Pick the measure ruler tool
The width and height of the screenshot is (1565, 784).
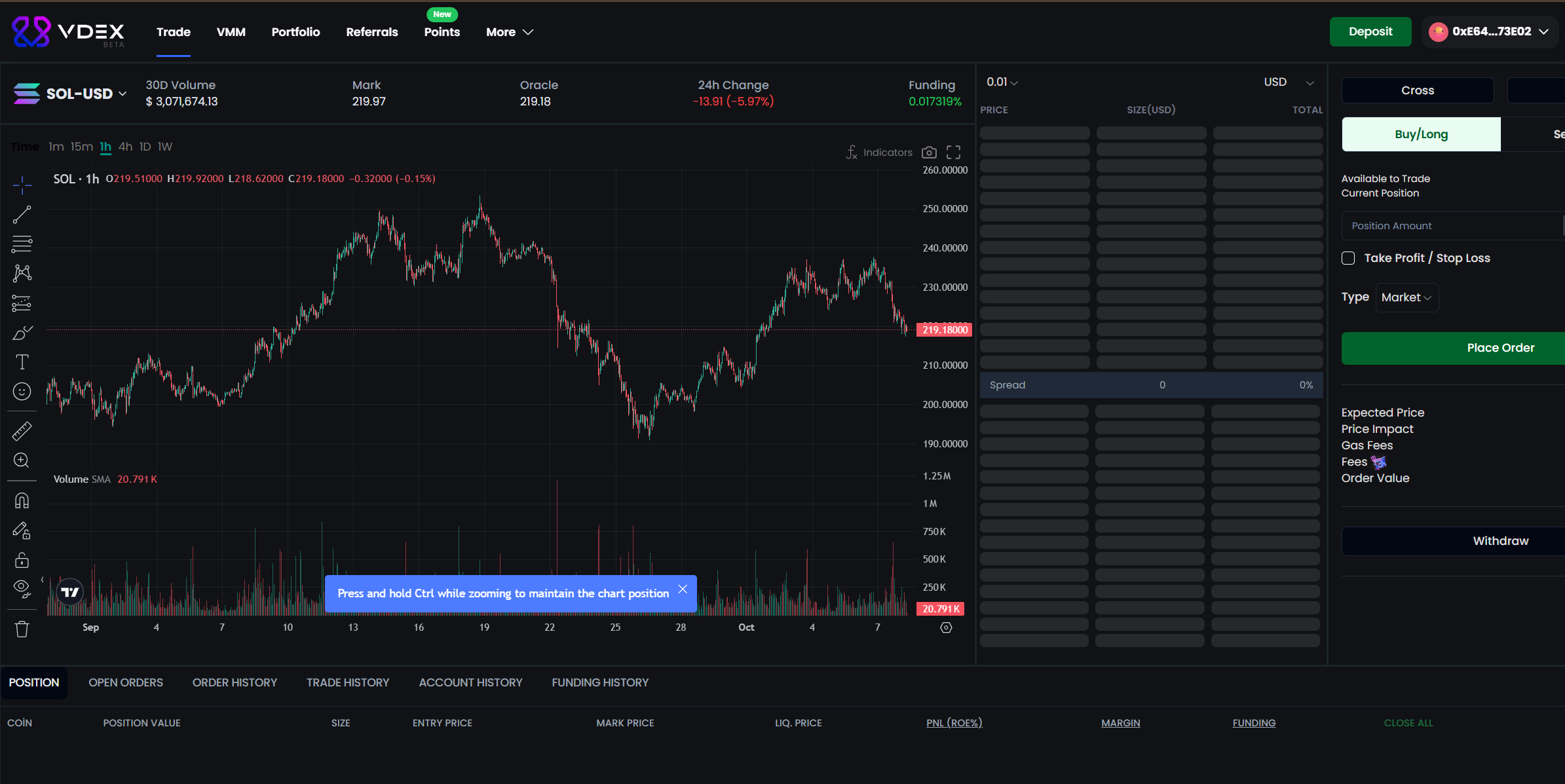pos(22,430)
